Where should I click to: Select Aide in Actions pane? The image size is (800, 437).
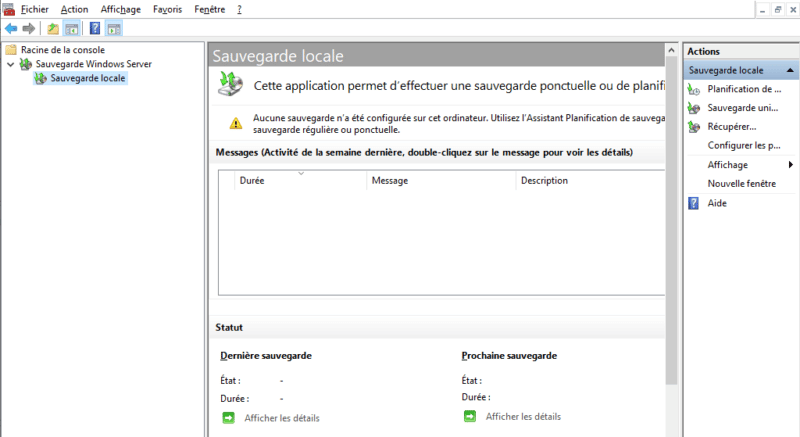717,203
